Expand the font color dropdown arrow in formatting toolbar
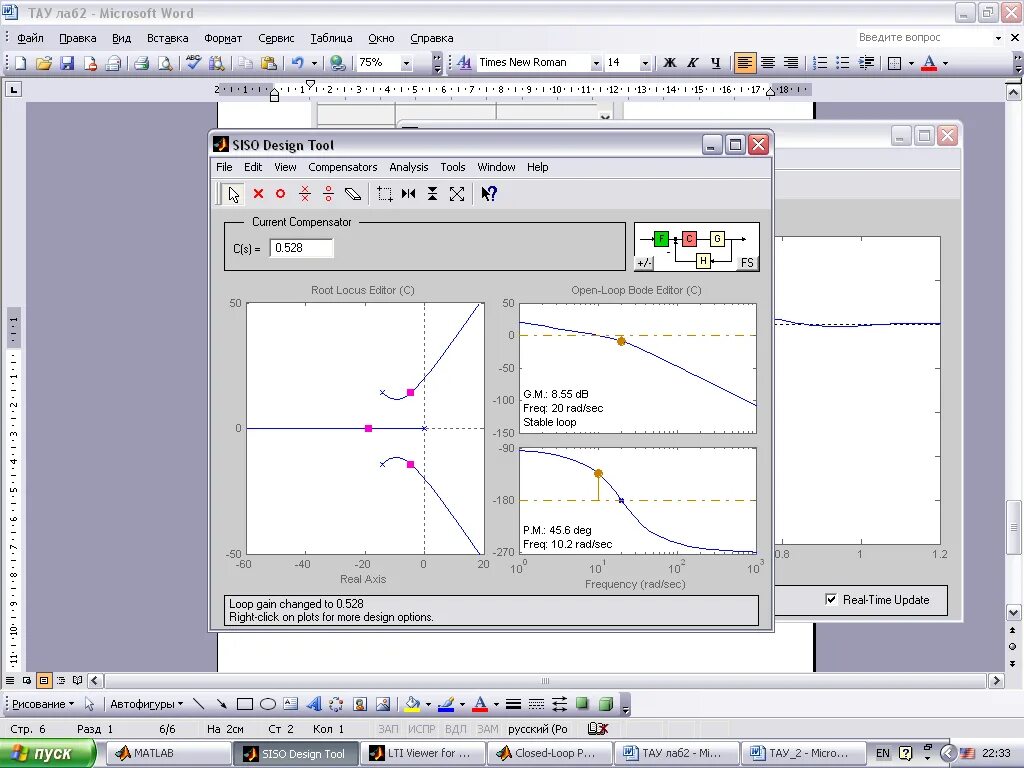The height and width of the screenshot is (768, 1024). tap(945, 63)
